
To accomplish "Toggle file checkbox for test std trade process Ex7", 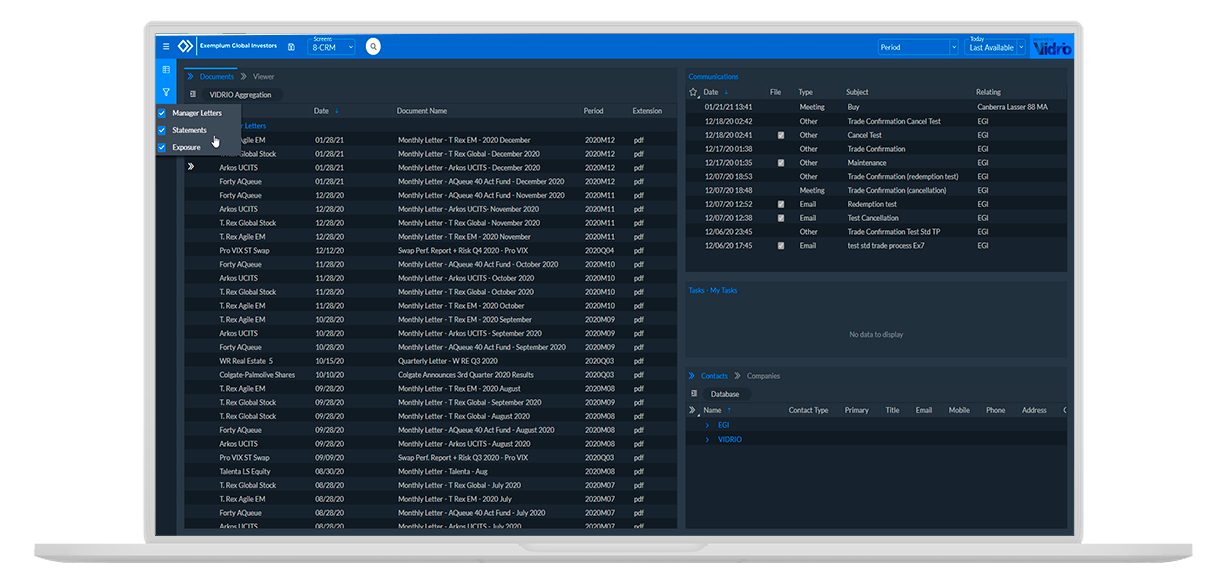I will [781, 245].
